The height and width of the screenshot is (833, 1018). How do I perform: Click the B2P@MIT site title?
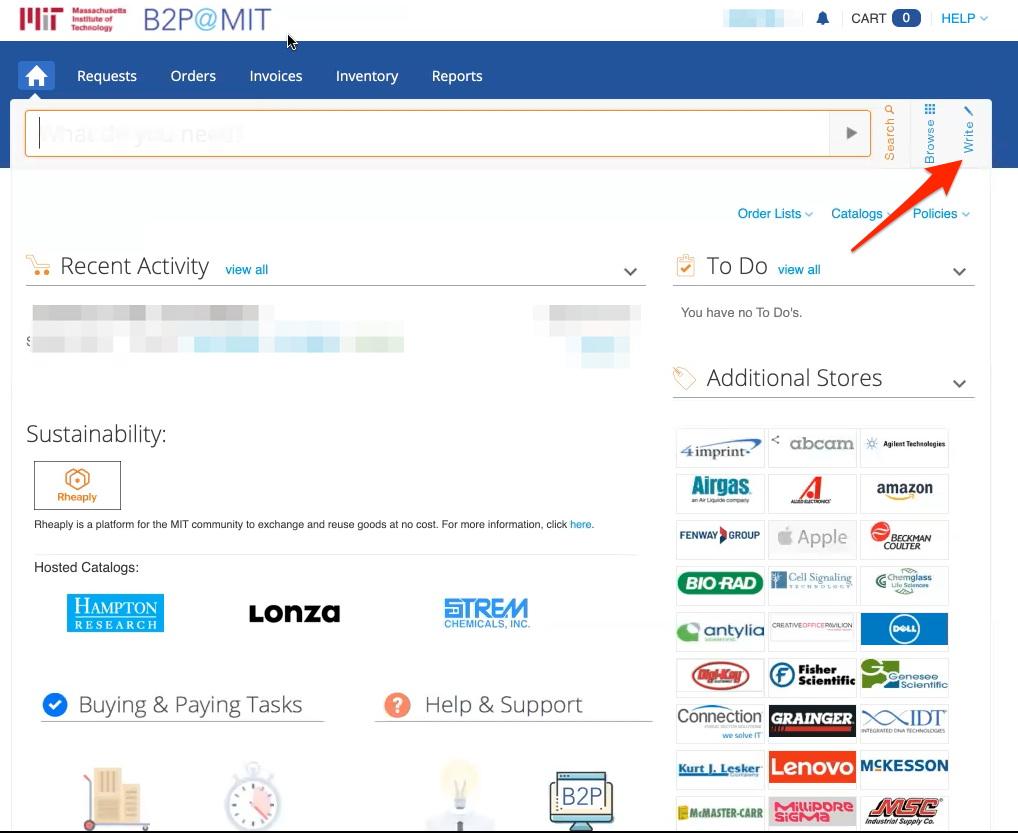tap(207, 19)
